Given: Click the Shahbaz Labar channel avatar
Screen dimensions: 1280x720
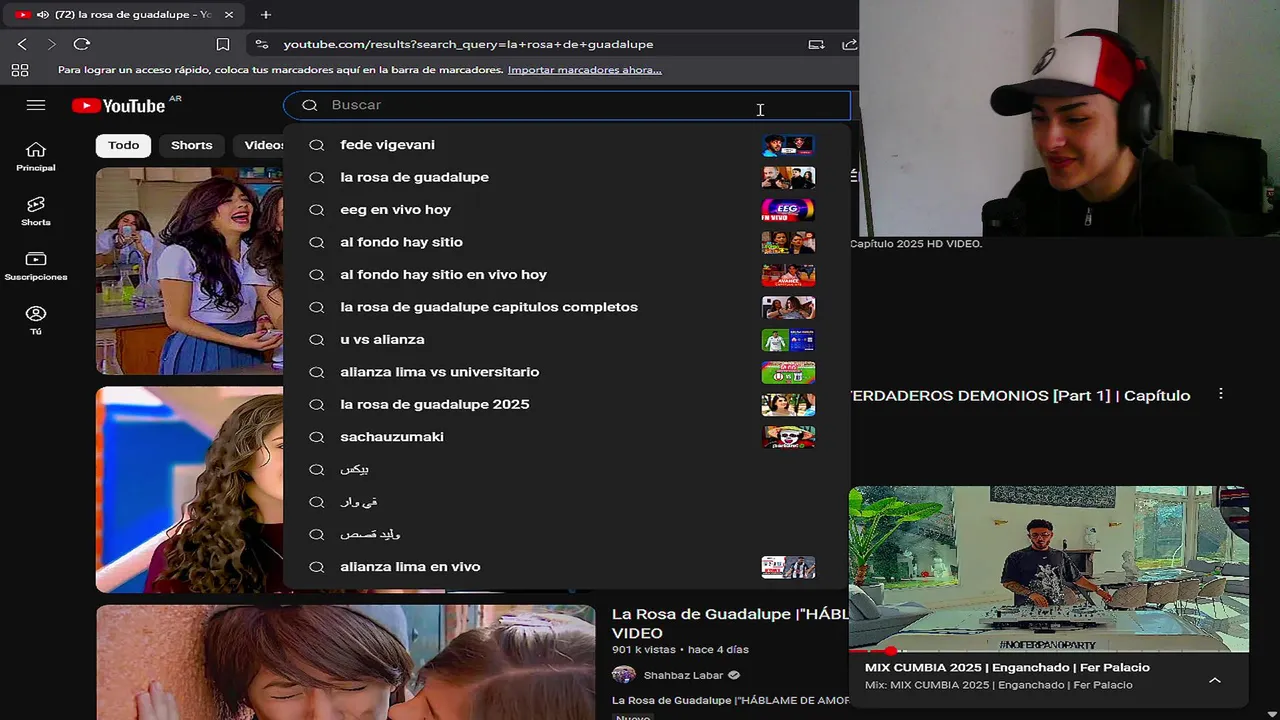Looking at the screenshot, I should (x=624, y=675).
